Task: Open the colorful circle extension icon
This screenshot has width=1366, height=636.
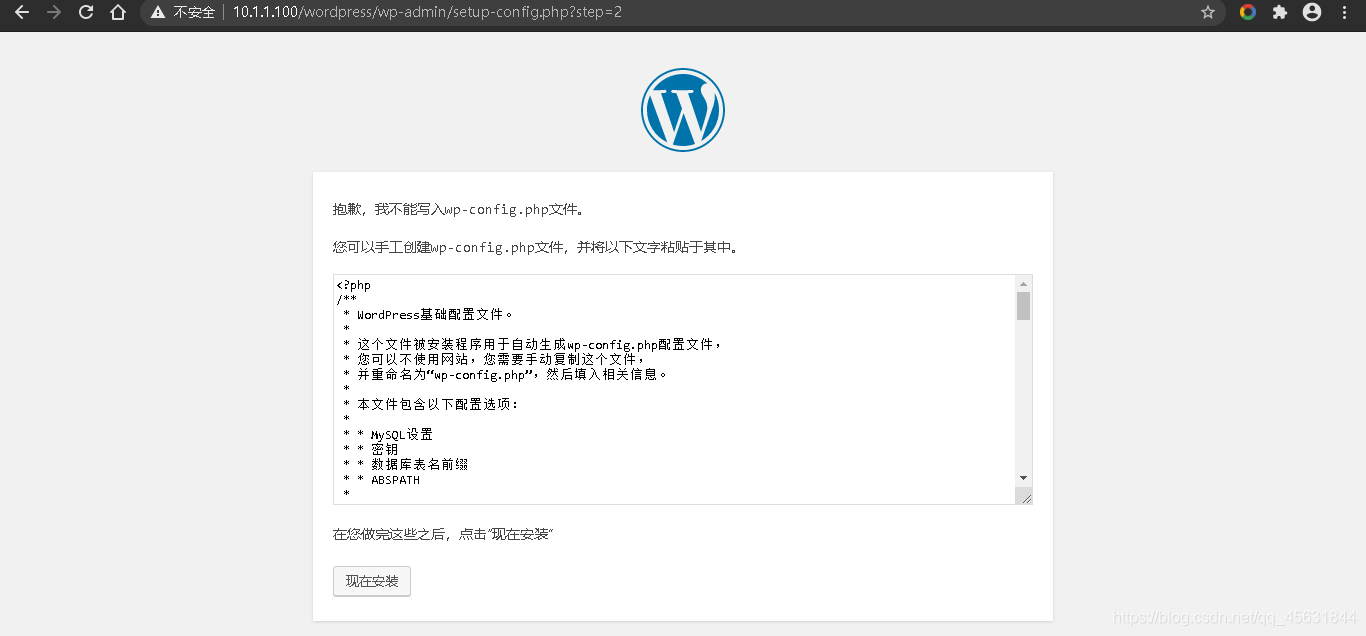Action: click(x=1248, y=12)
